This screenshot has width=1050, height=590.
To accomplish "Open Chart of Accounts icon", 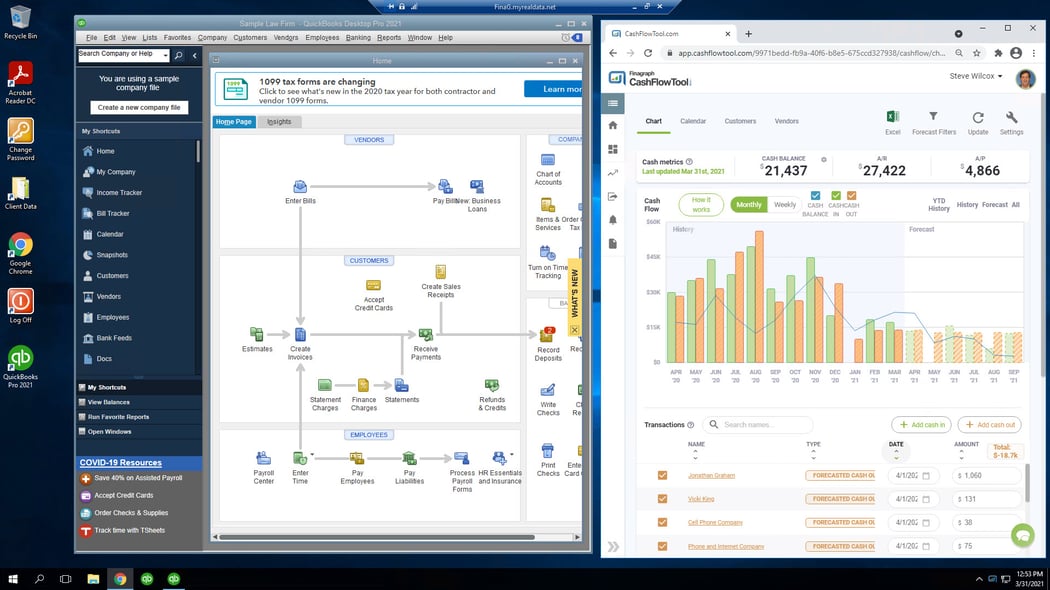I will [x=548, y=159].
